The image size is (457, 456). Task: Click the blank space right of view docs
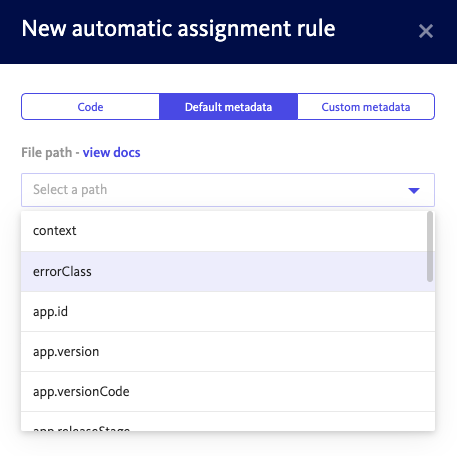(x=287, y=153)
